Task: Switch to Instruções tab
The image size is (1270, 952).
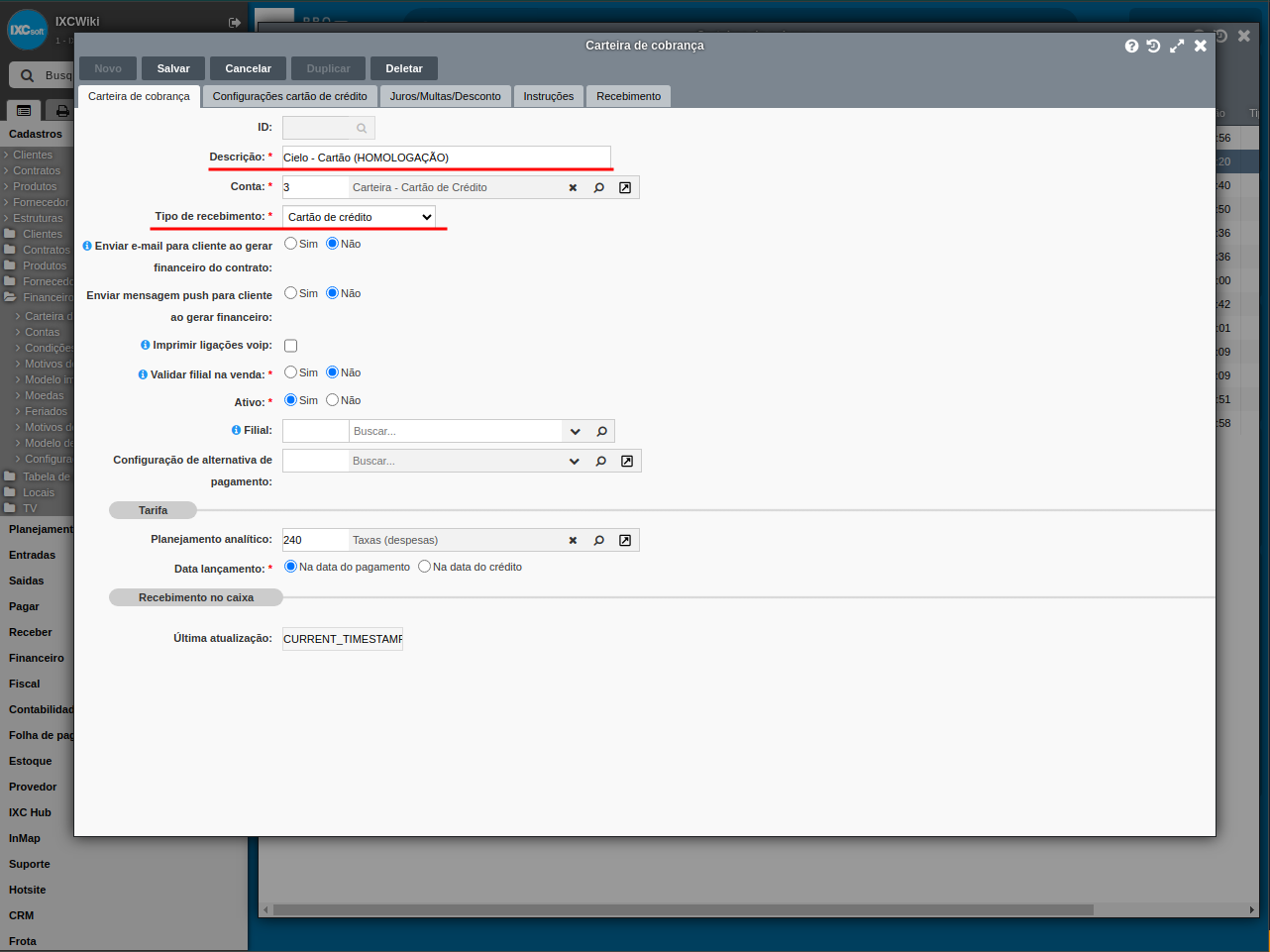Action: 549,96
